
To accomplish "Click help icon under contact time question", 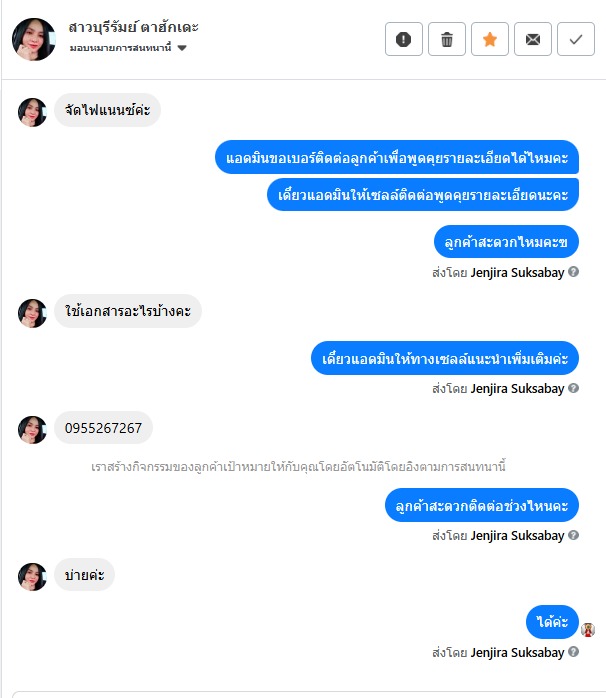I will click(x=573, y=535).
